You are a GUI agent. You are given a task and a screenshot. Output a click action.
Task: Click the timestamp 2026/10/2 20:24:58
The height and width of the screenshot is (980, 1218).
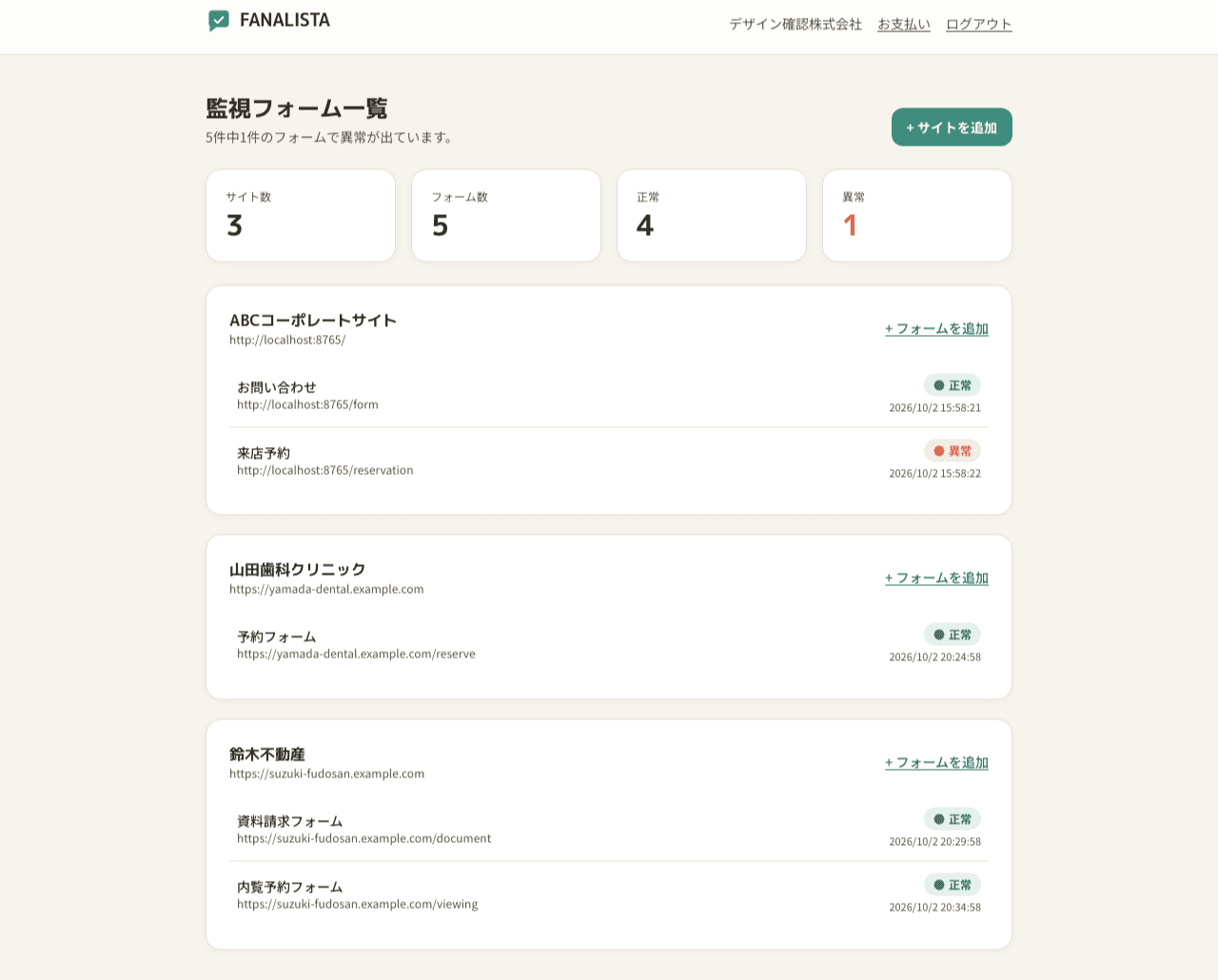pos(935,657)
